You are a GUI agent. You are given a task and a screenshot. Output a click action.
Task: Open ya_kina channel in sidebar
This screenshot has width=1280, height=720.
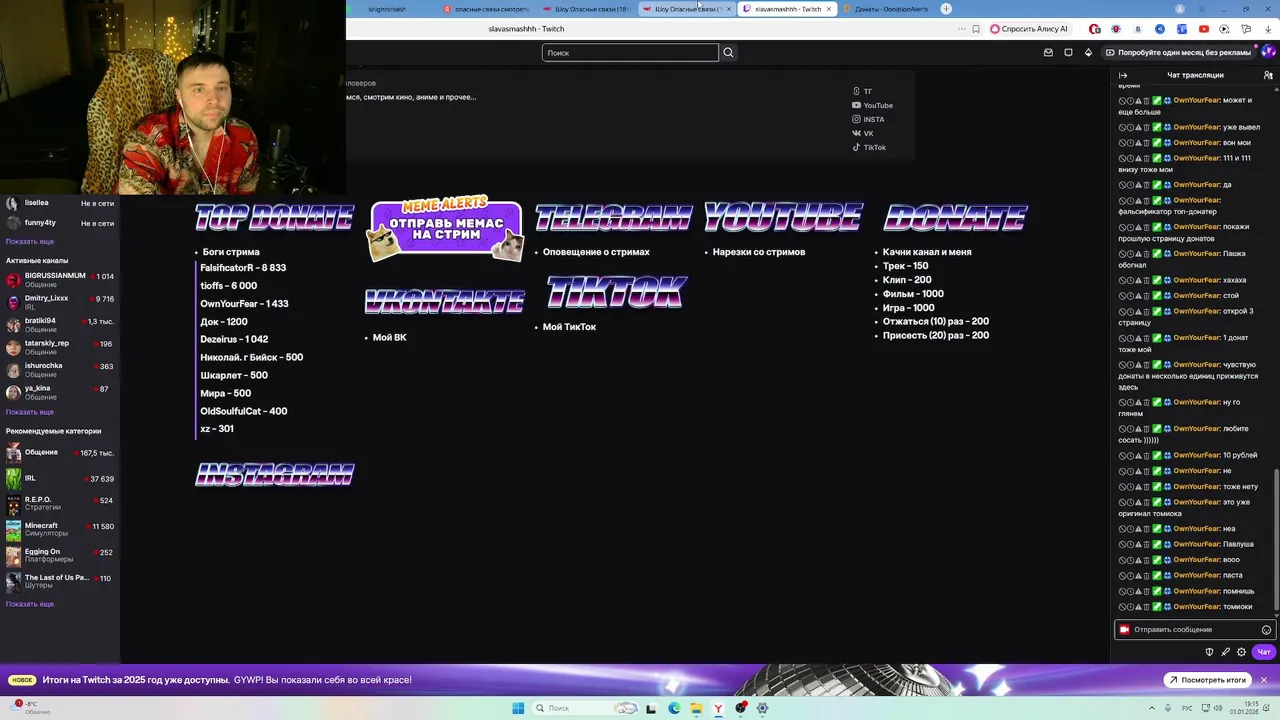(x=60, y=392)
